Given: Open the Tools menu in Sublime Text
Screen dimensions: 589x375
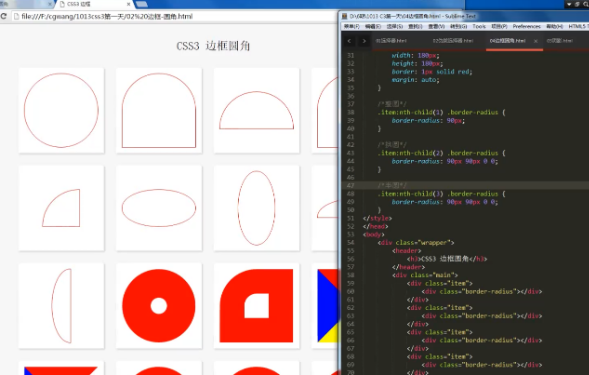Looking at the screenshot, I should pyautogui.click(x=479, y=26).
